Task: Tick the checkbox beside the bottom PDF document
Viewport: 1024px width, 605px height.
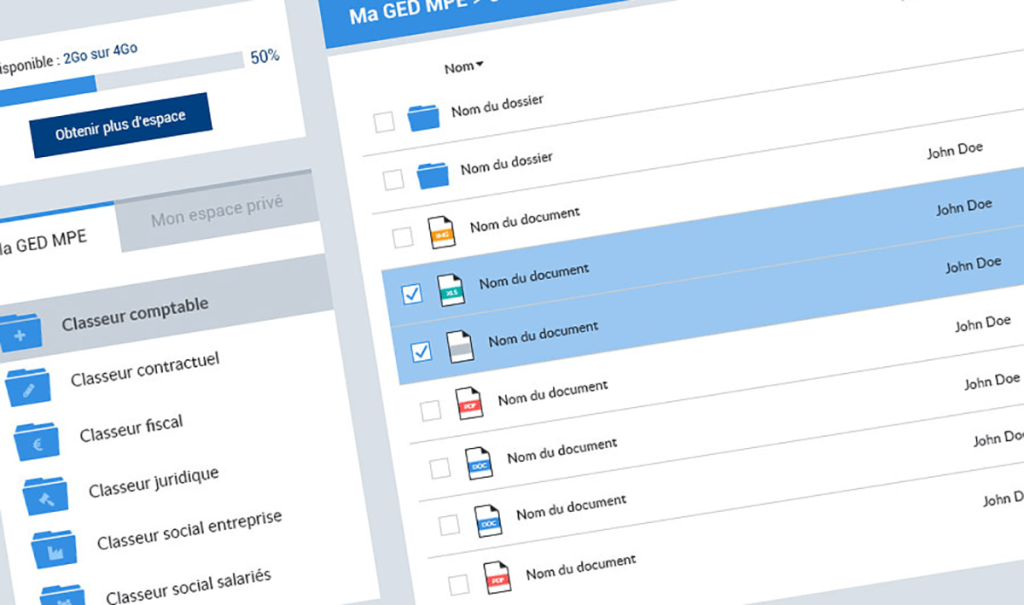Action: [x=458, y=584]
